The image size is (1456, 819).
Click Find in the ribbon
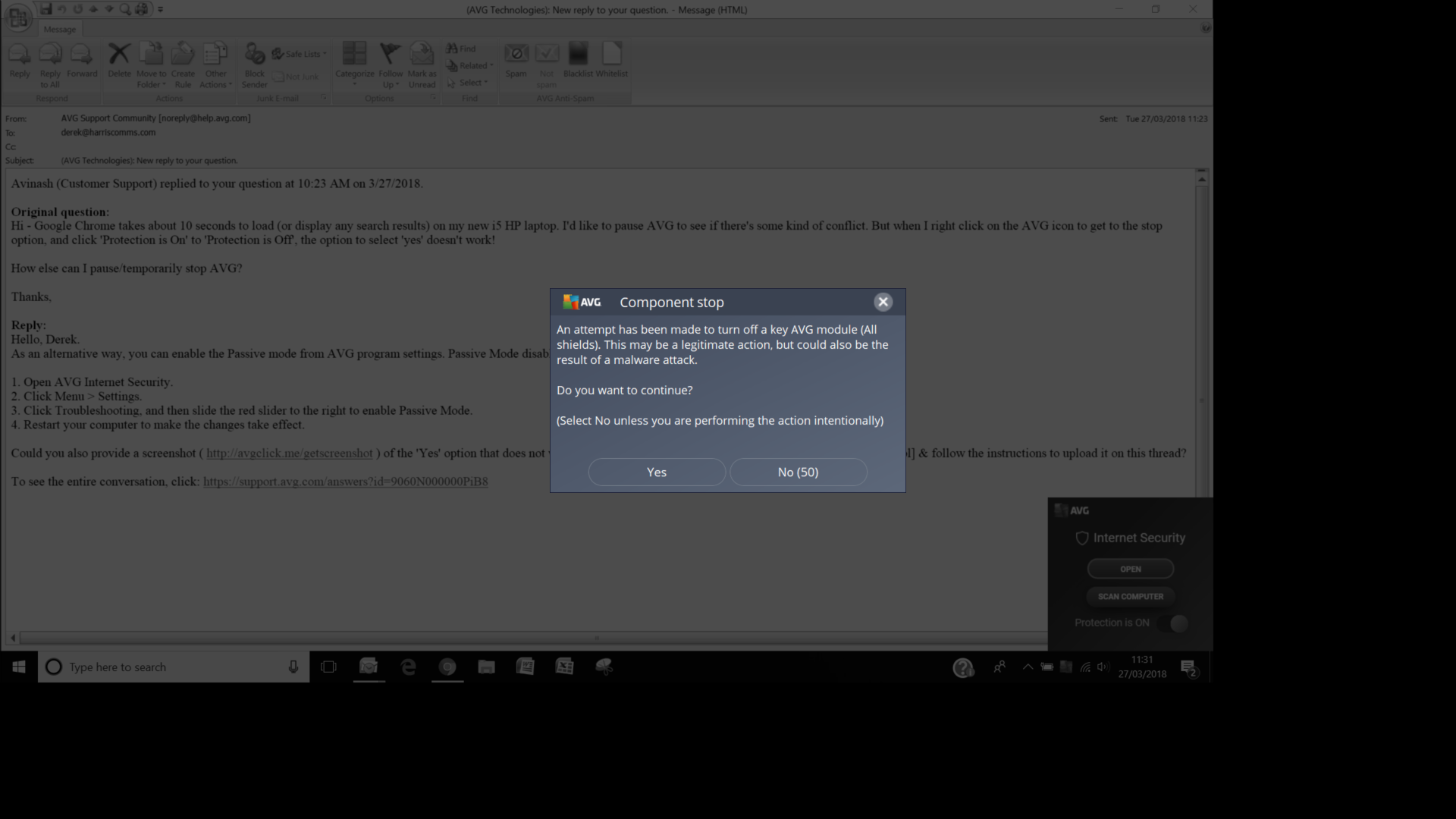pyautogui.click(x=461, y=49)
